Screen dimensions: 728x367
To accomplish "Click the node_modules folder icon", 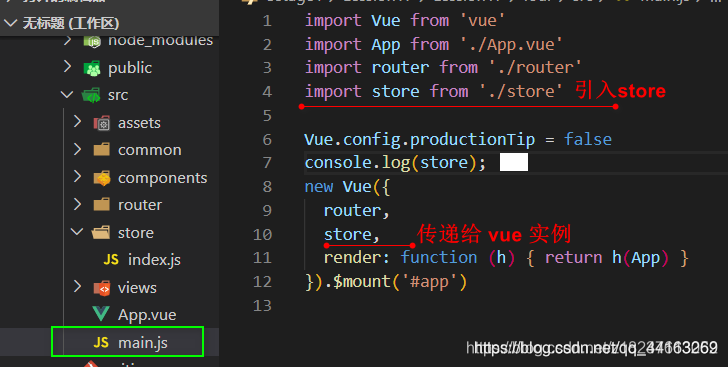I will pos(92,42).
